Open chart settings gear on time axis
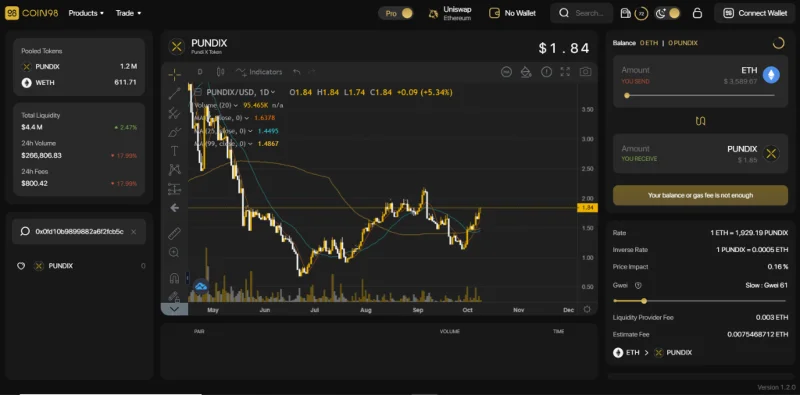Viewport: 800px width, 395px height. 587,309
